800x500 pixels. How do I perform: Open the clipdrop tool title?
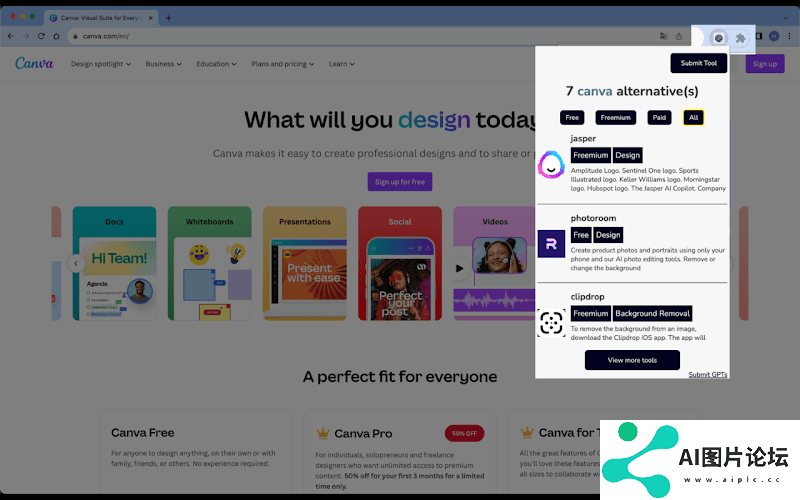click(x=587, y=296)
